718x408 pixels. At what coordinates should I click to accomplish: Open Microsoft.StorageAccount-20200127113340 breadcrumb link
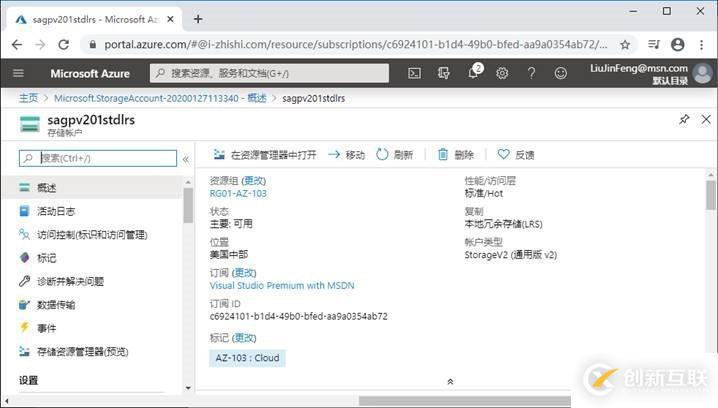(160, 98)
